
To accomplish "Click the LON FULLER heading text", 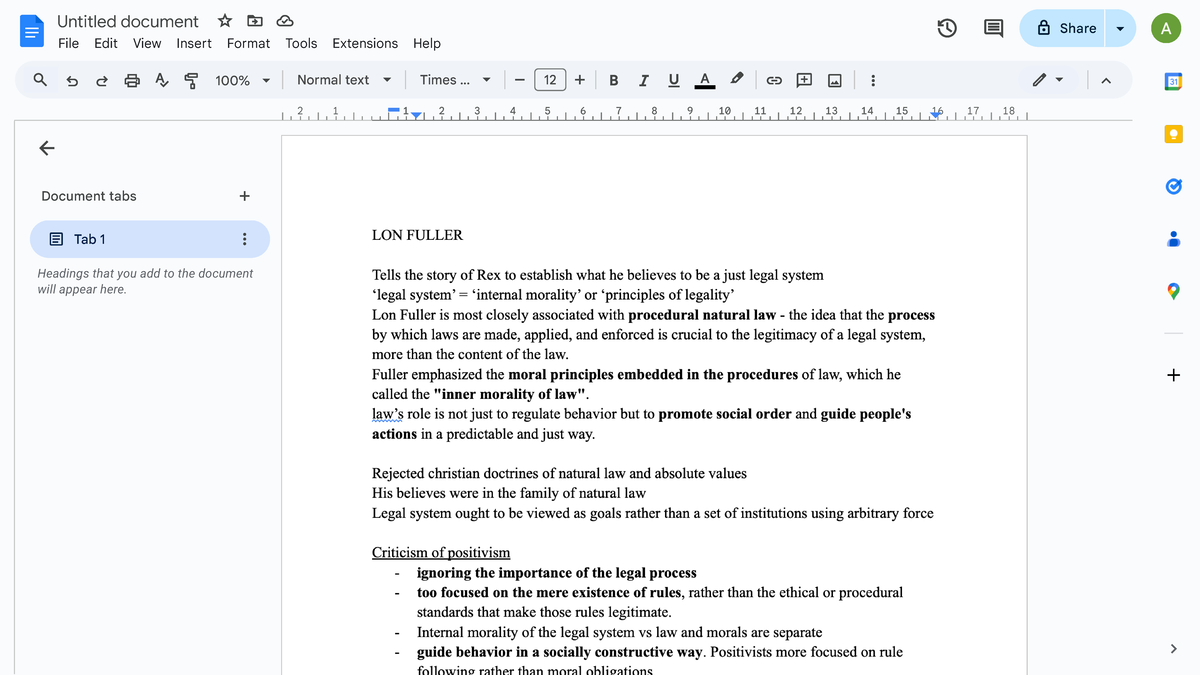I will point(417,235).
